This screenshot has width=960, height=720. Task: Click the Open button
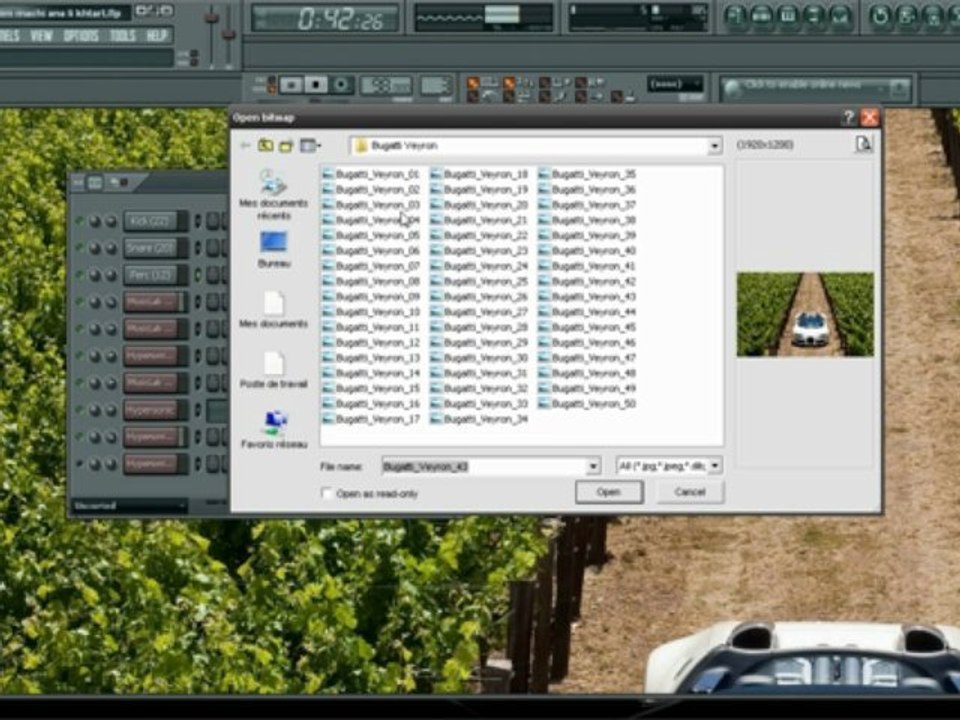pos(608,492)
